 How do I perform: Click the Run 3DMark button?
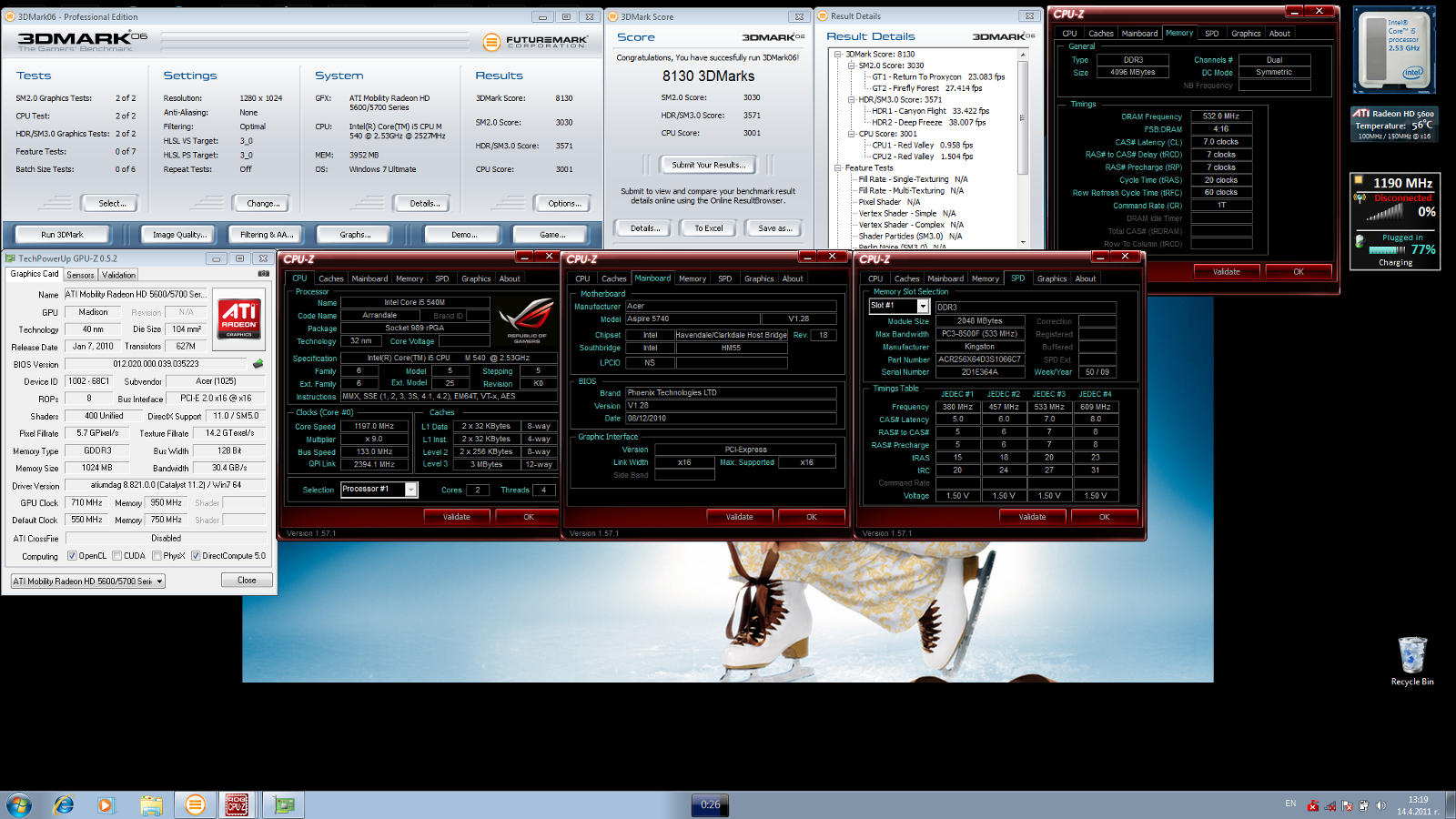[62, 235]
